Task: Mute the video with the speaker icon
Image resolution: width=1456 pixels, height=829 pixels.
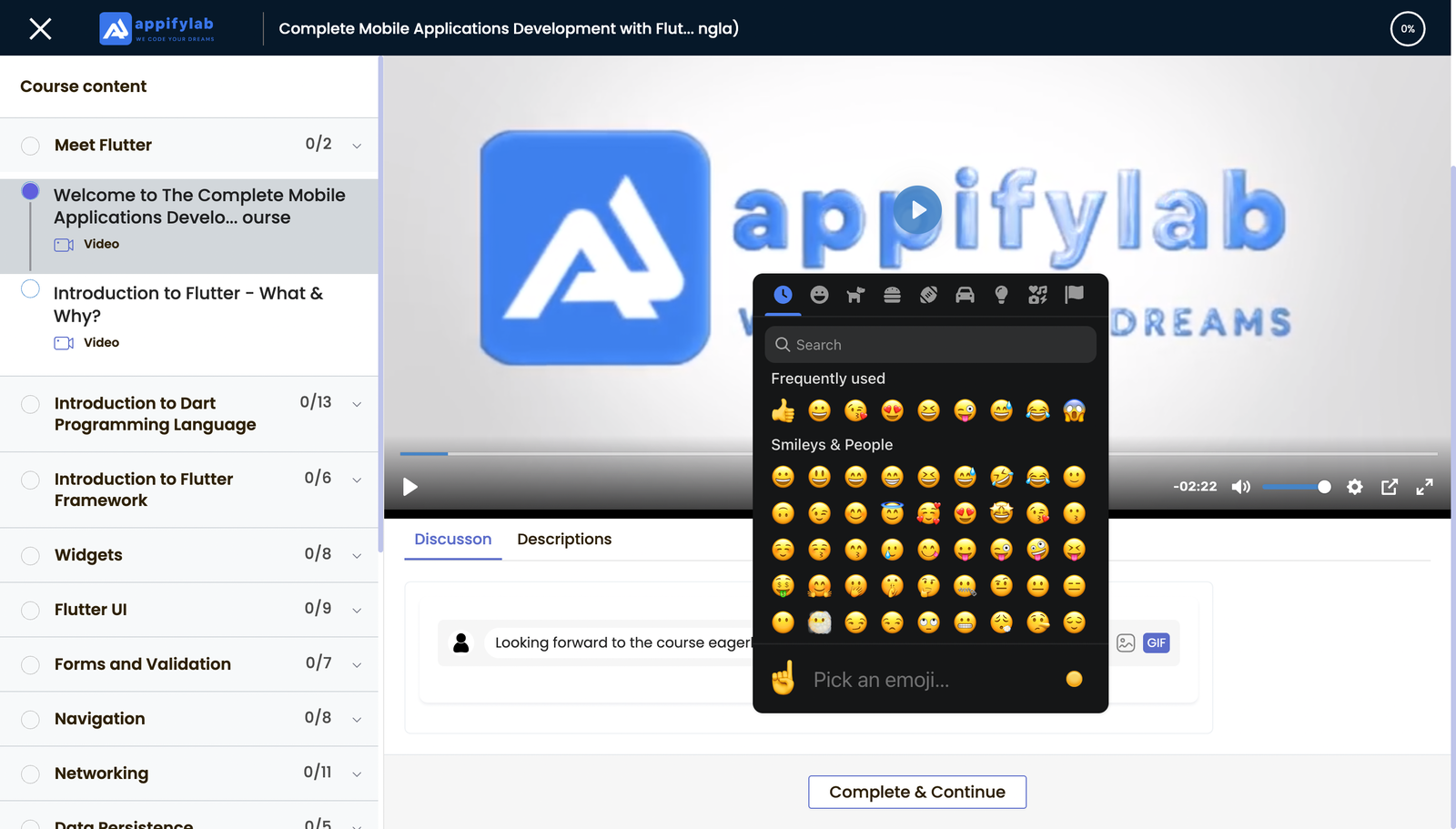Action: coord(1240,487)
